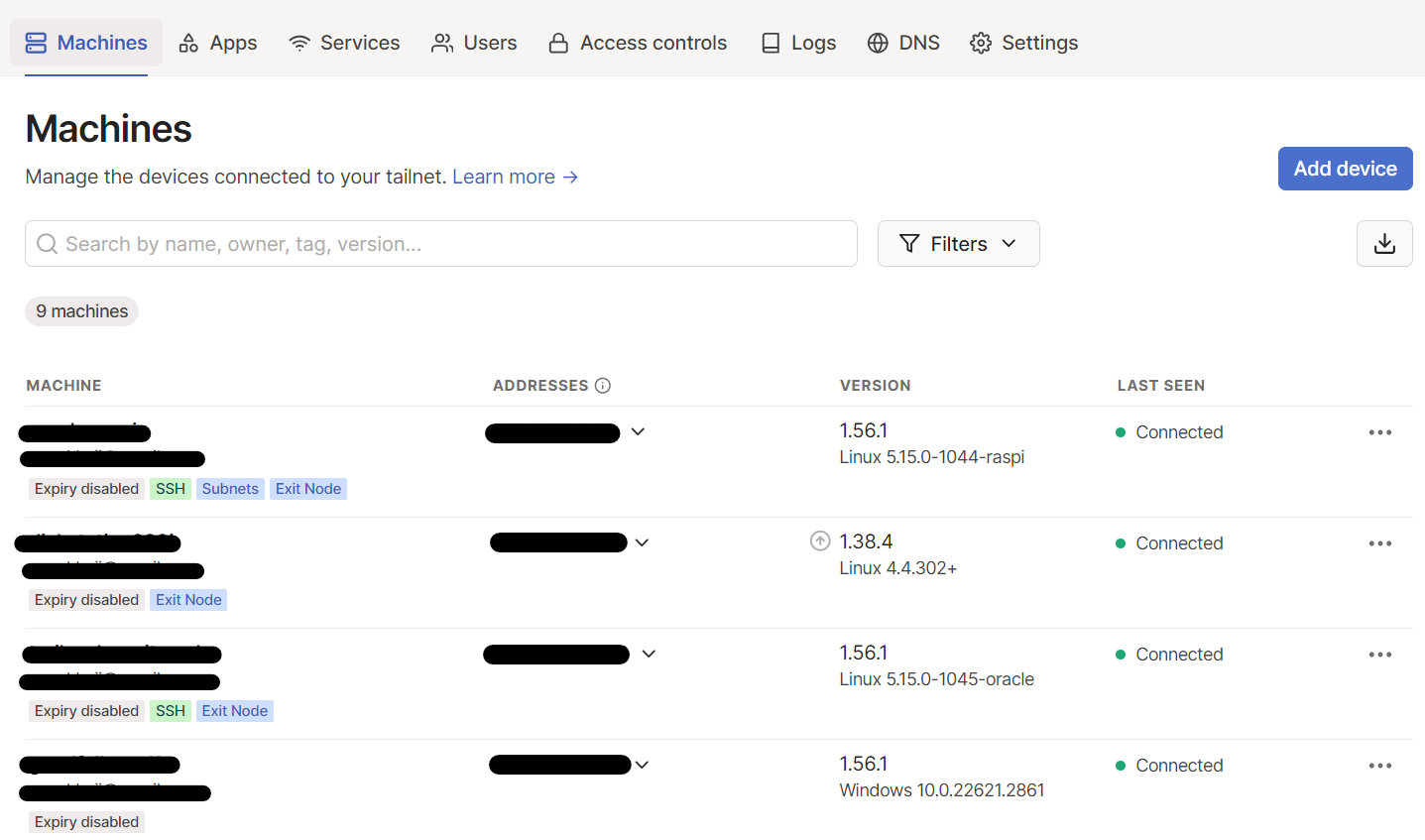
Task: Switch to the Apps tab
Action: coord(217,43)
